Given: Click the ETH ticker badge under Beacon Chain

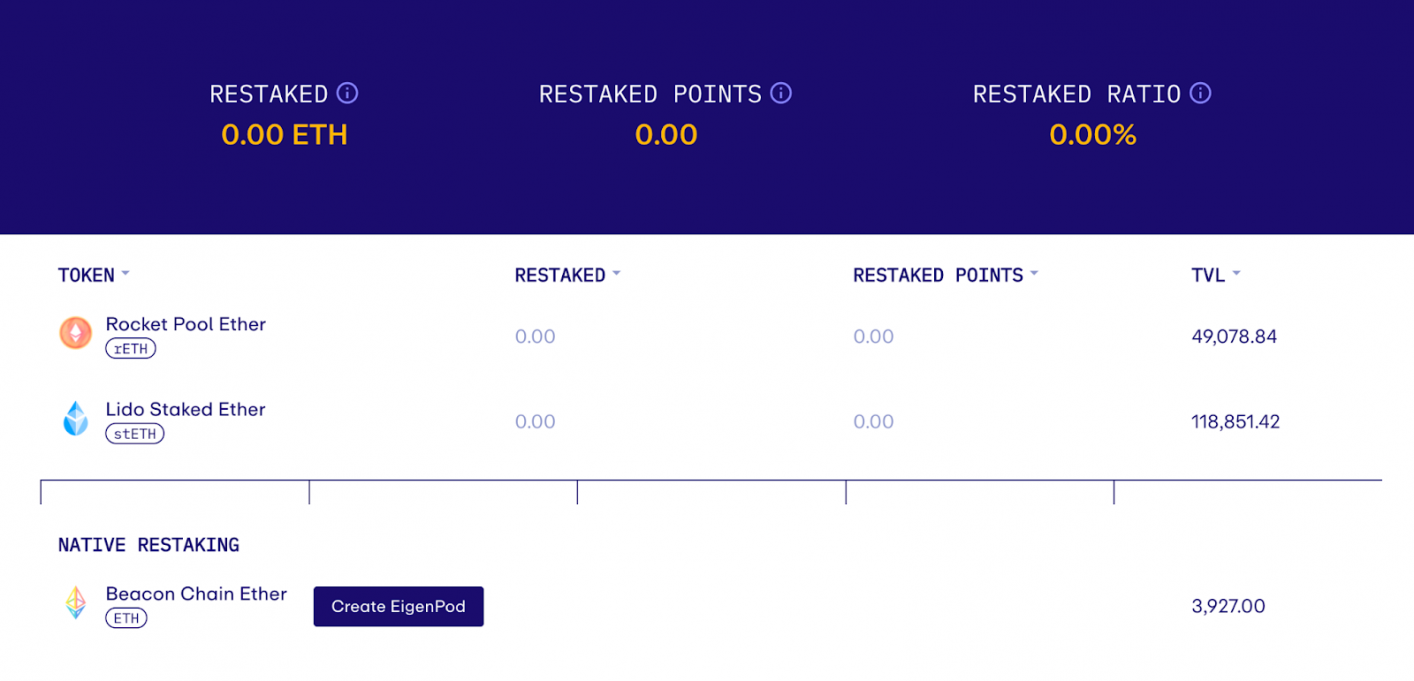Looking at the screenshot, I should (126, 619).
